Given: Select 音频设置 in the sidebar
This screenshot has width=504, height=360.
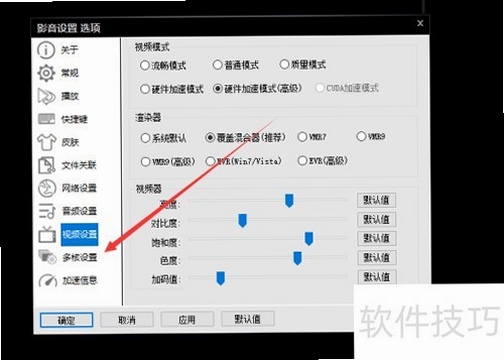Looking at the screenshot, I should [80, 211].
